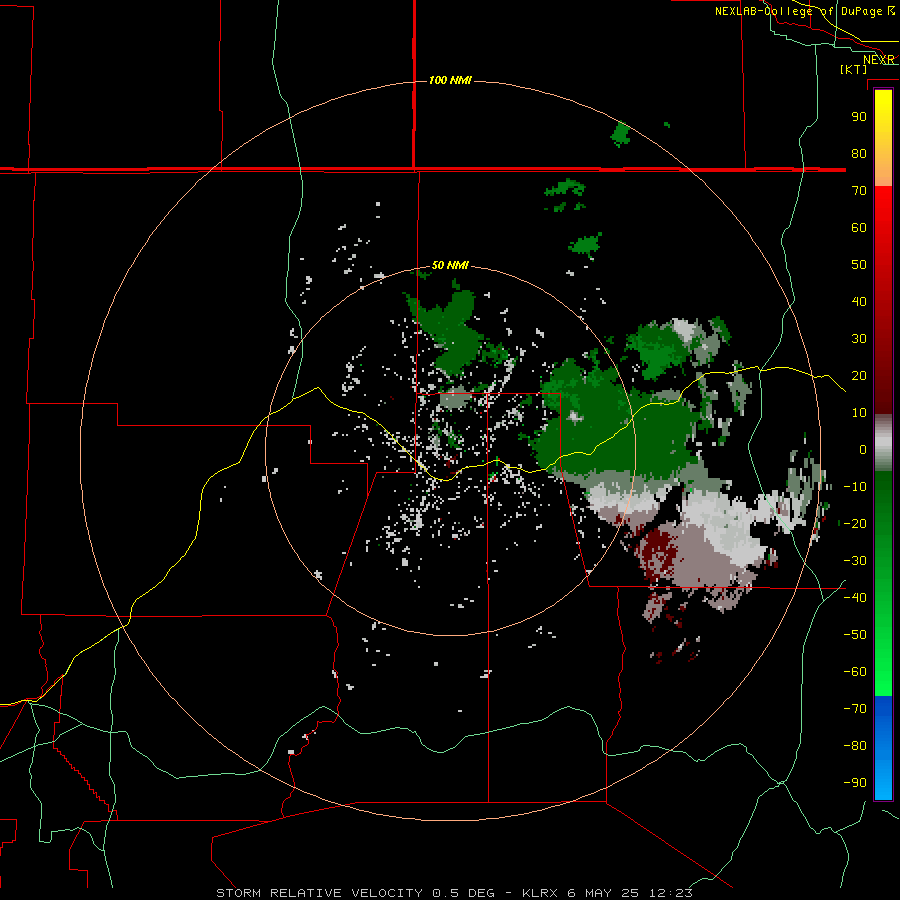Click the STORM RELATIVE VELOCITY product title
The width and height of the screenshot is (900, 900).
321,893
